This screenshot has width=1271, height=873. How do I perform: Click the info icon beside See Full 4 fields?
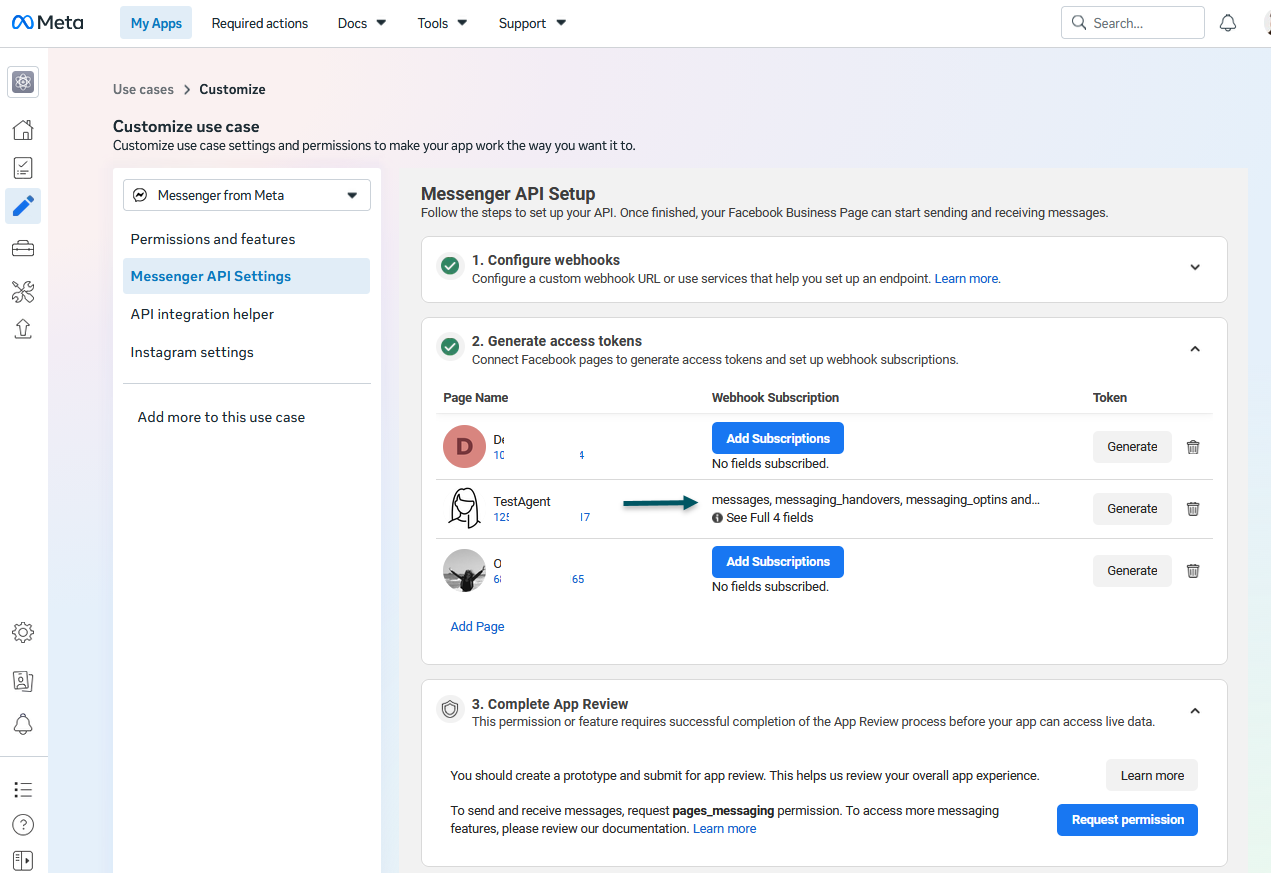(717, 518)
